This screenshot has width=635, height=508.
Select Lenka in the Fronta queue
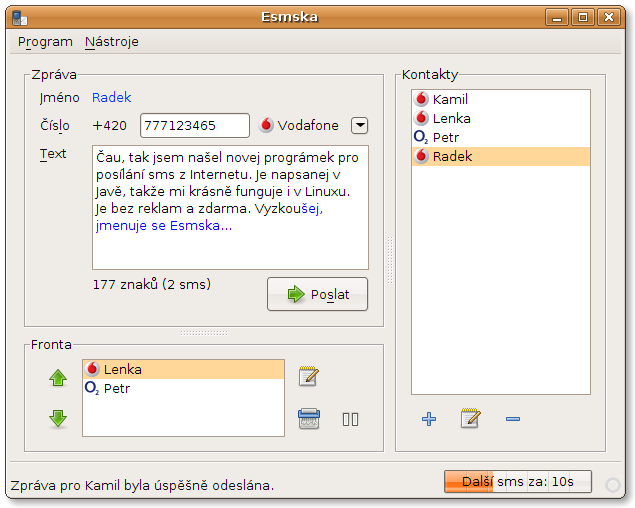click(x=183, y=369)
